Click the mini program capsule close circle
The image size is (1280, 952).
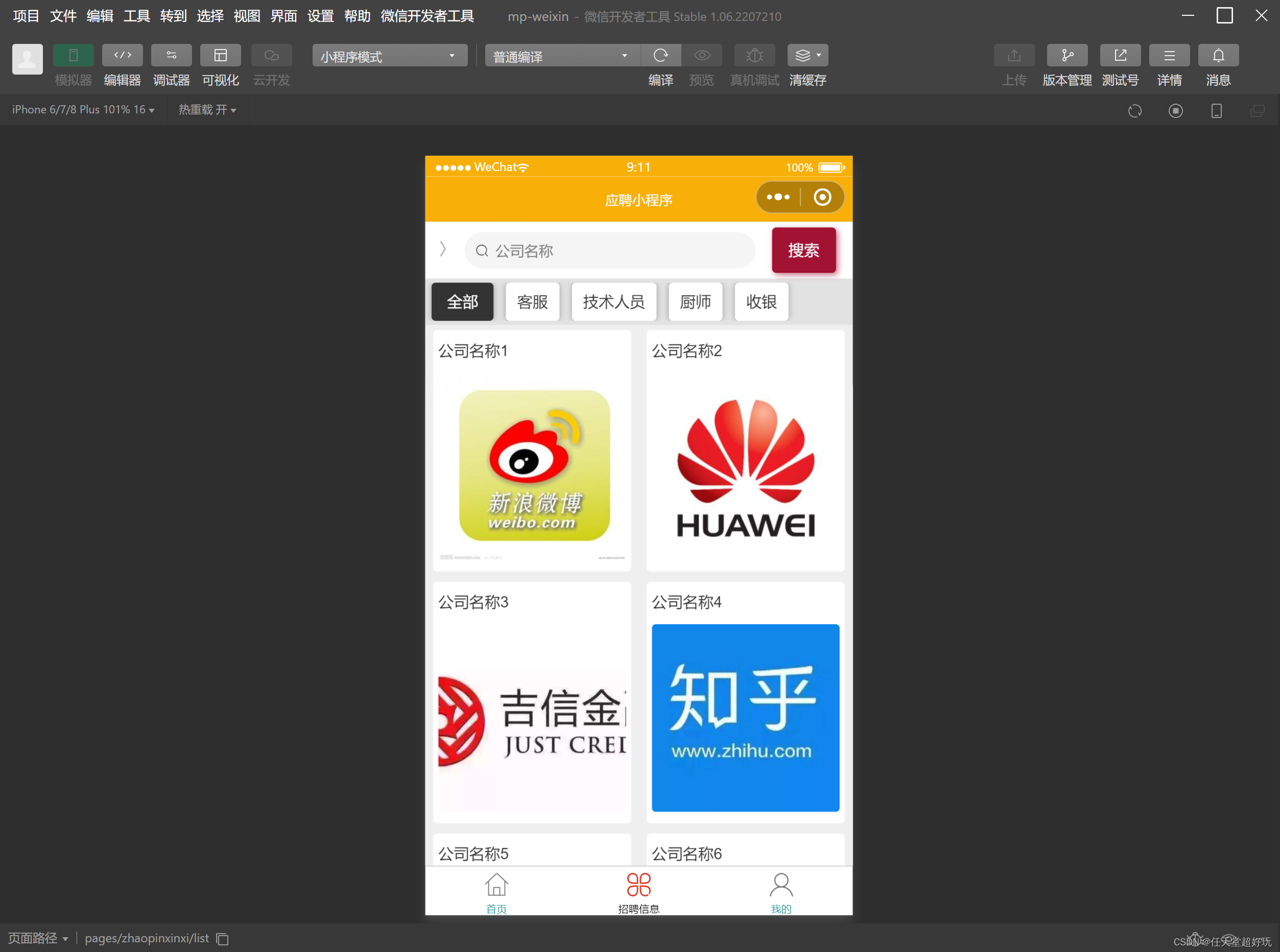[x=822, y=197]
